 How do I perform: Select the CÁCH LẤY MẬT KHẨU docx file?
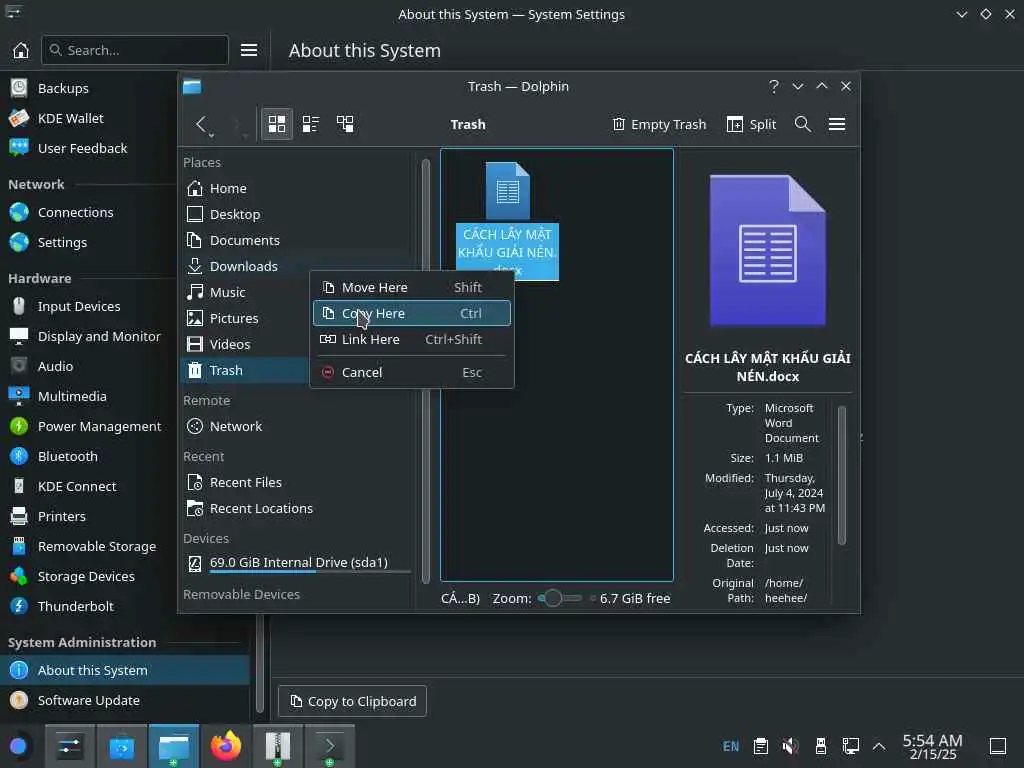coord(507,220)
